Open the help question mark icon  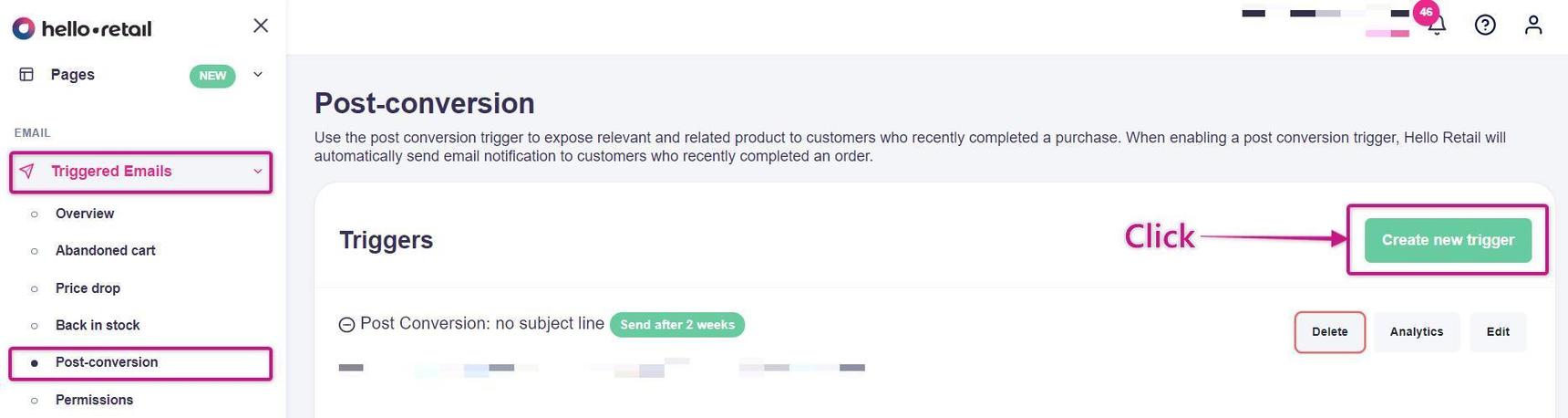pos(1485,26)
